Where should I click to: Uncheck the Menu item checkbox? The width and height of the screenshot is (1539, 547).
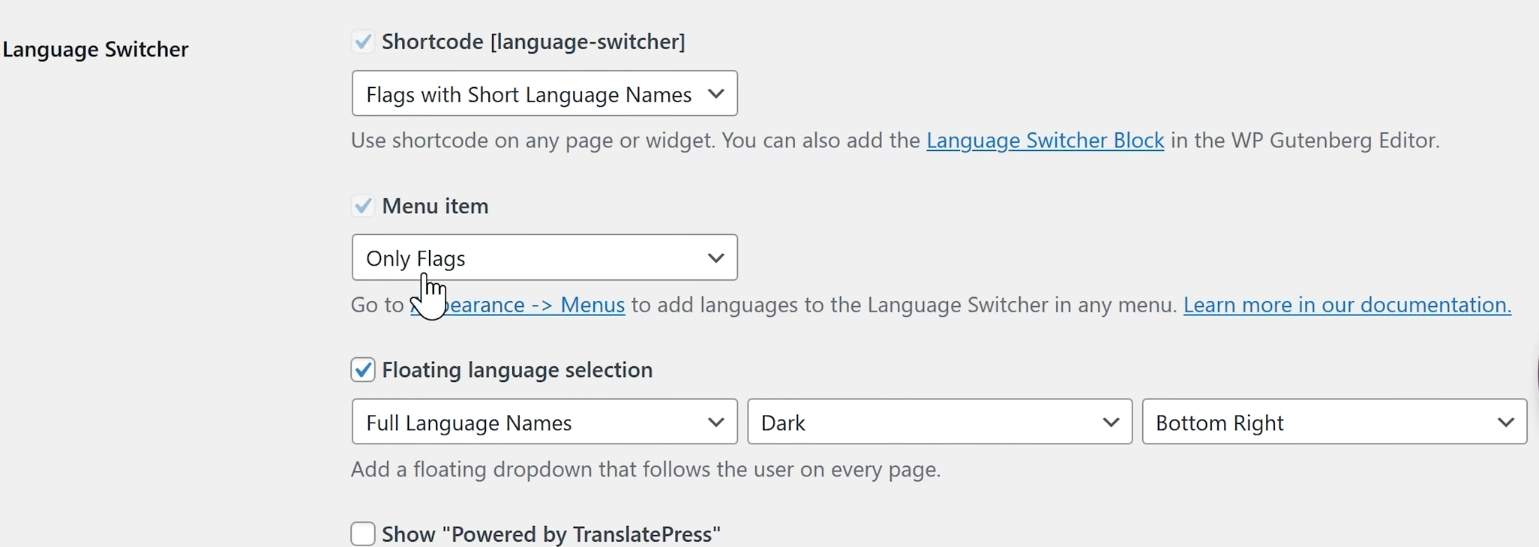[x=363, y=206]
